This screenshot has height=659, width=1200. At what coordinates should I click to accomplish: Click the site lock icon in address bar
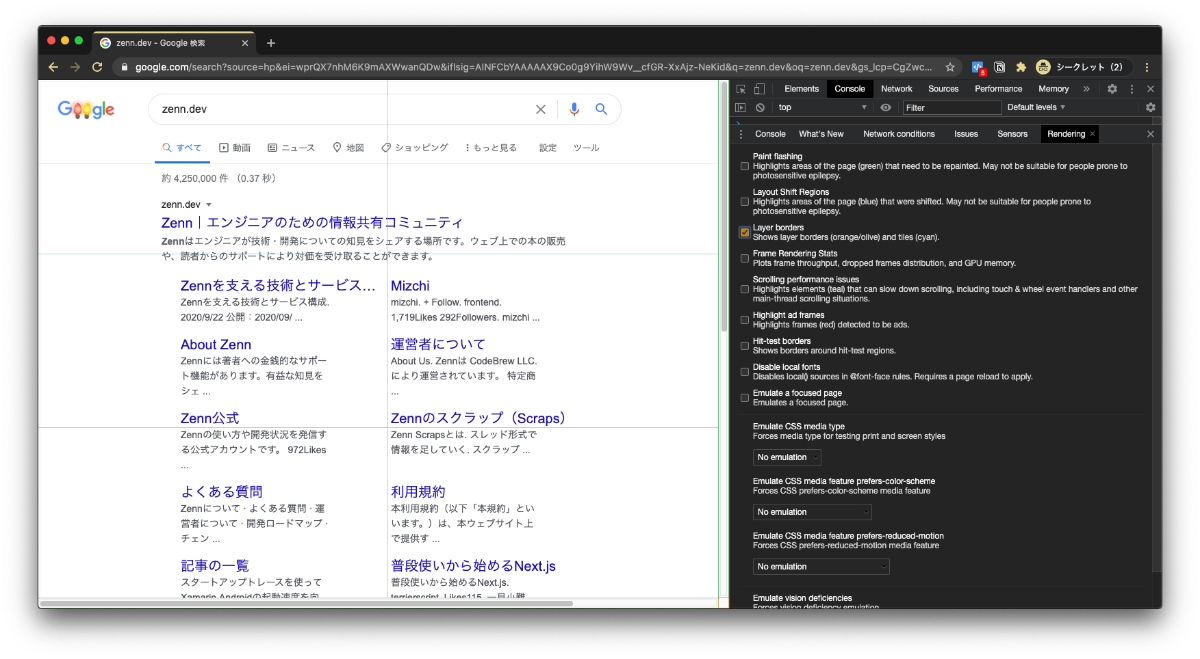pos(123,67)
